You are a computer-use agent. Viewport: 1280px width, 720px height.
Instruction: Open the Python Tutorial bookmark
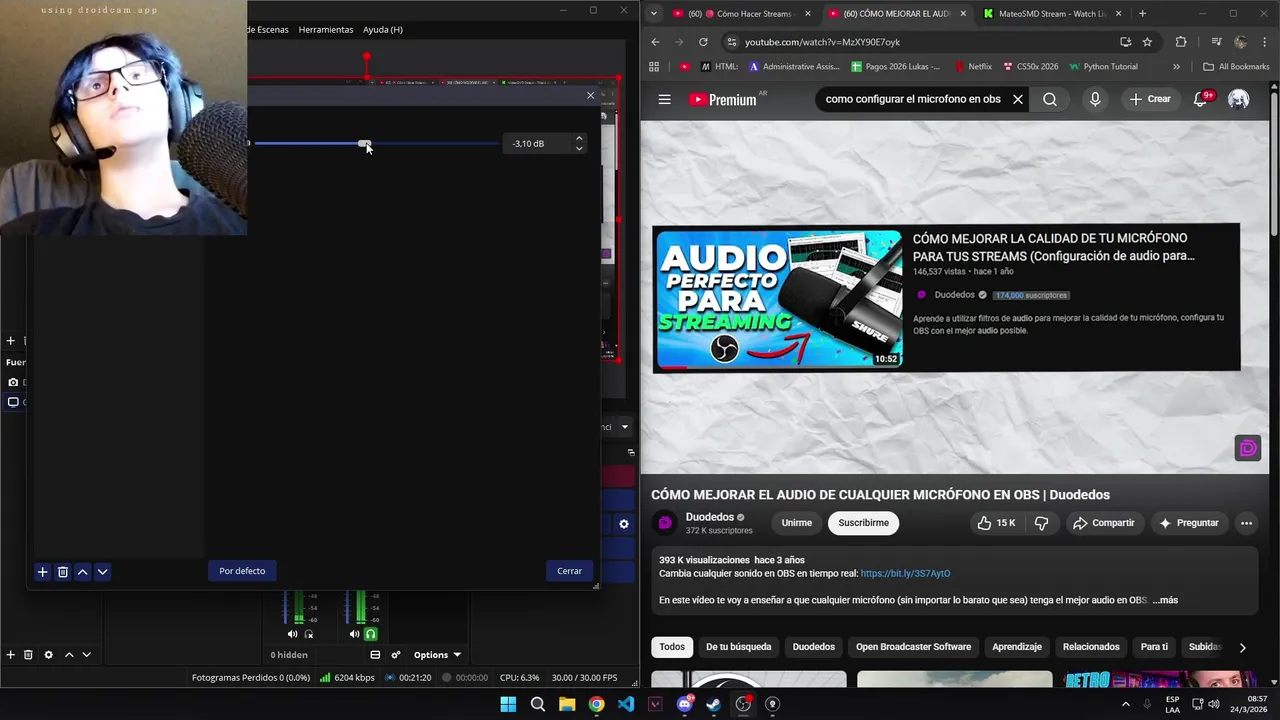coord(1103,67)
